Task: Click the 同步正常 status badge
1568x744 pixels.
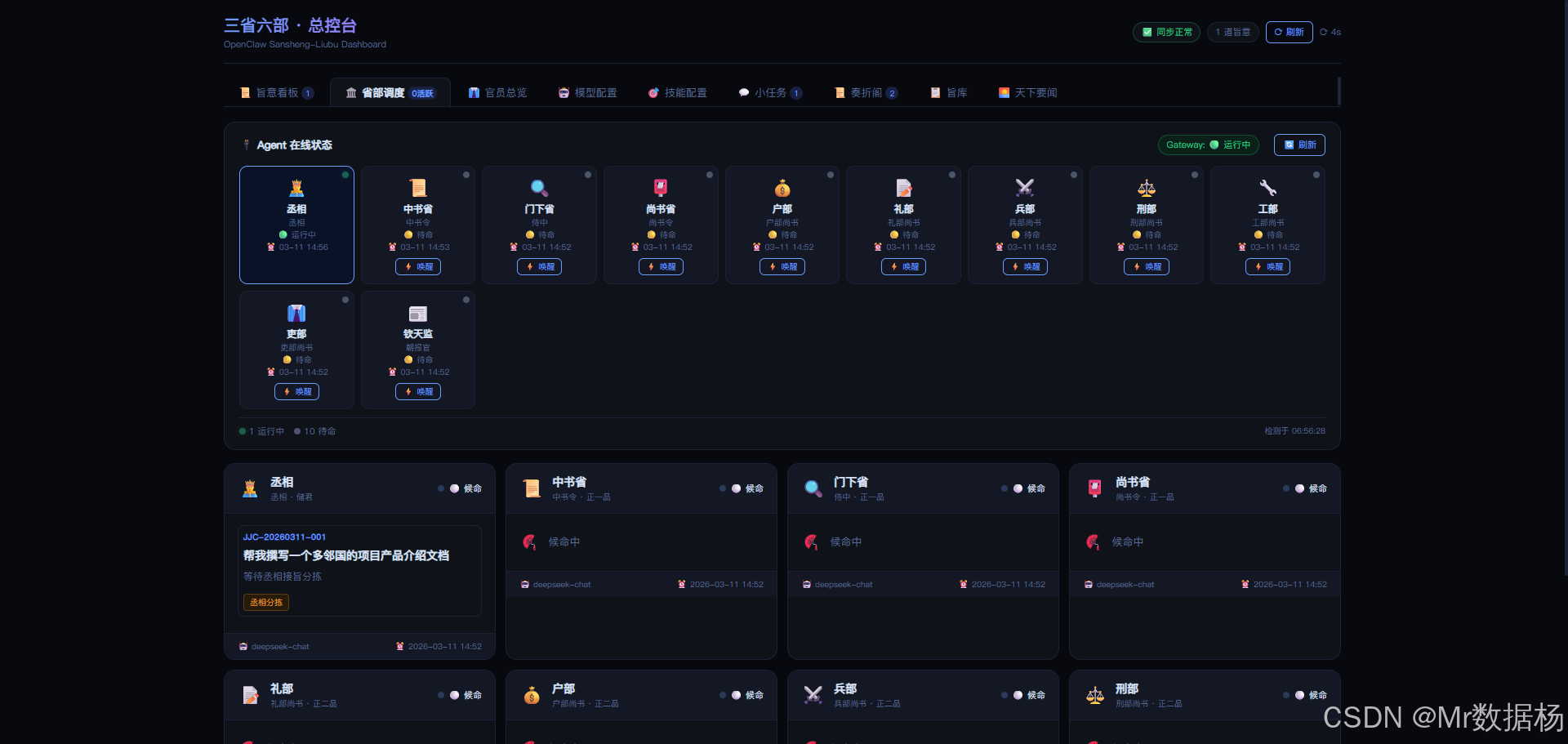Action: [1166, 32]
